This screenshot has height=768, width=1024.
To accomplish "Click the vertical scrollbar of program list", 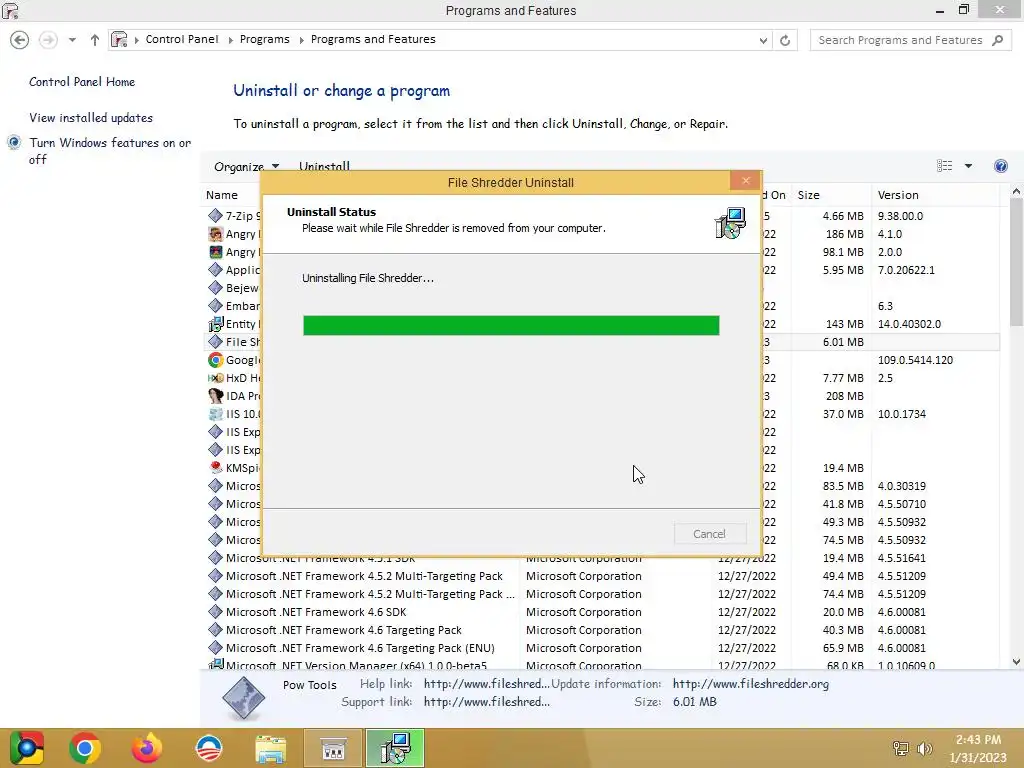I will pyautogui.click(x=1016, y=261).
